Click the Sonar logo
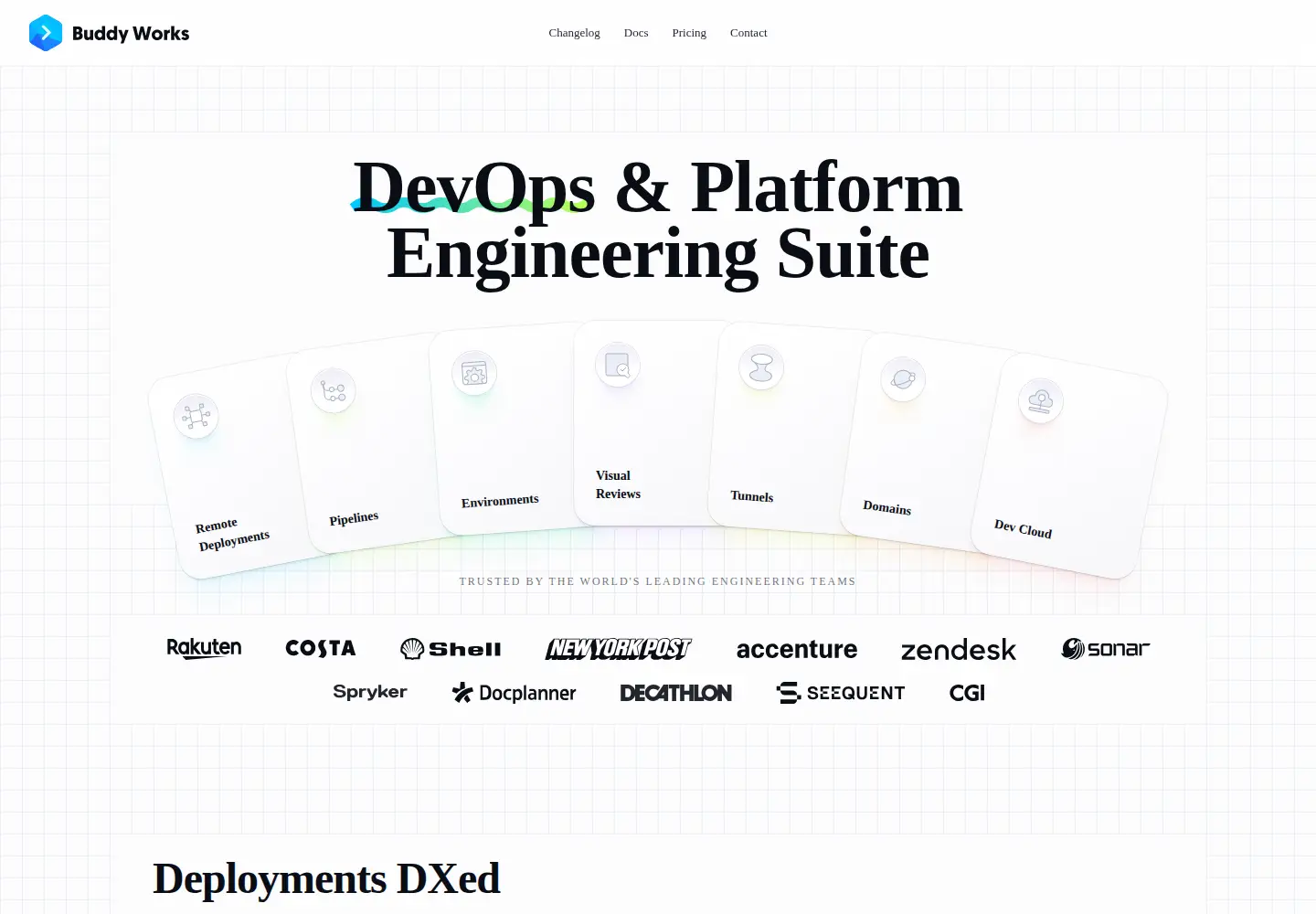1316x914 pixels. [1105, 649]
